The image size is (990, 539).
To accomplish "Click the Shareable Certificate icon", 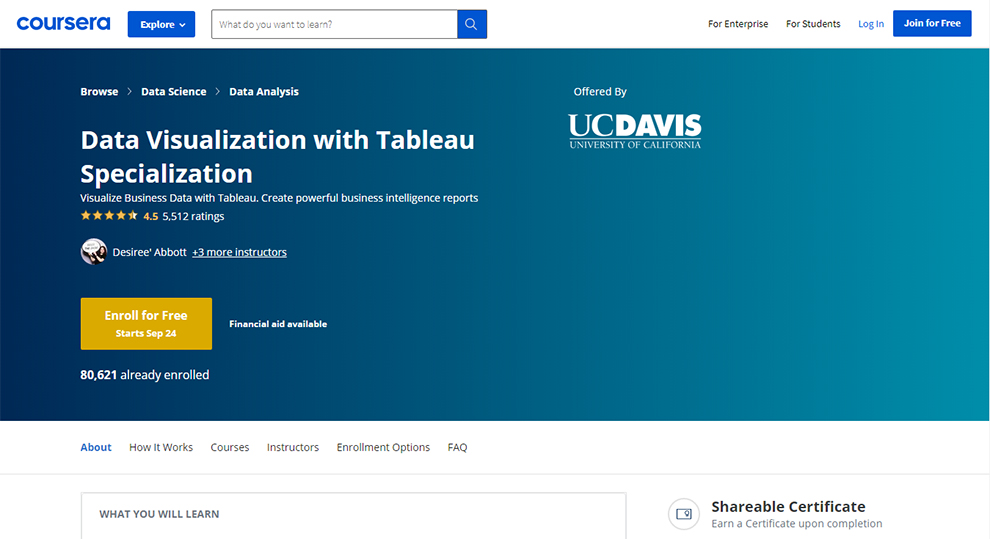I will coord(684,514).
